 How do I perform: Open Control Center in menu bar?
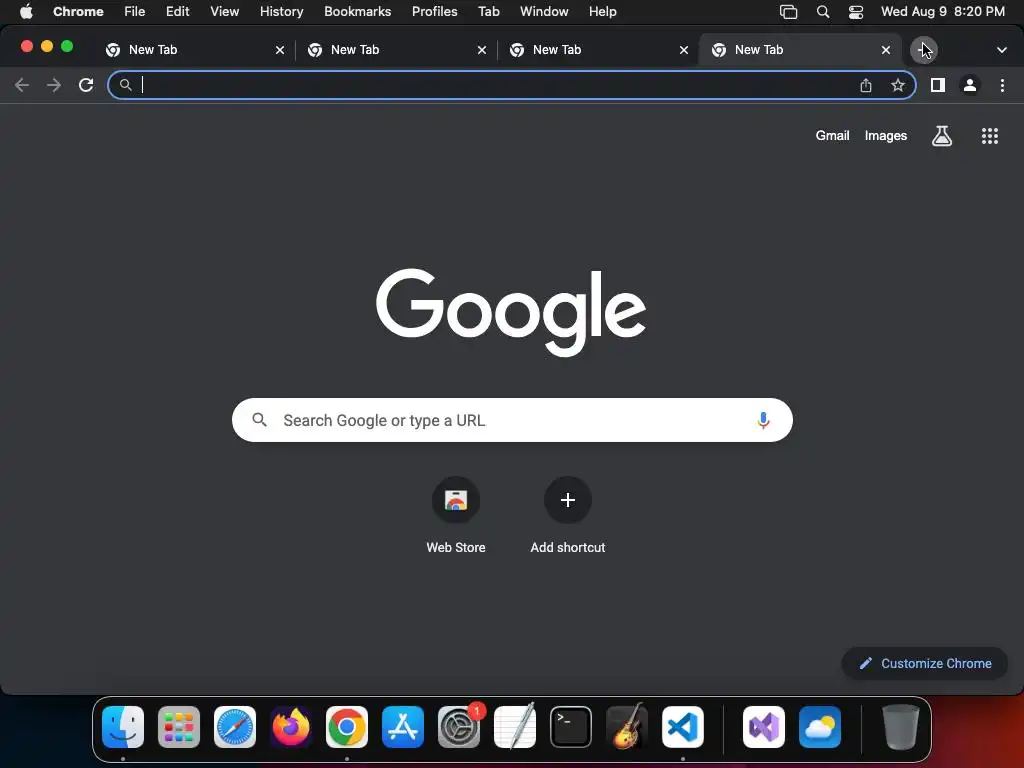tap(856, 12)
